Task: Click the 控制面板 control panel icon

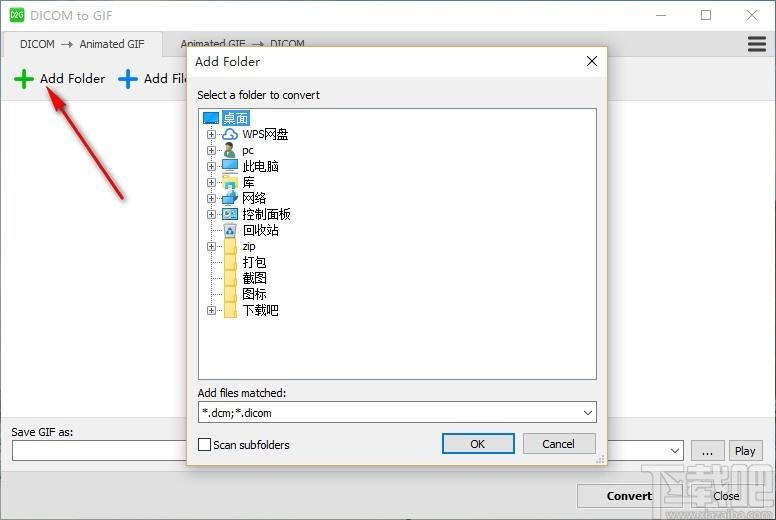Action: (x=230, y=214)
